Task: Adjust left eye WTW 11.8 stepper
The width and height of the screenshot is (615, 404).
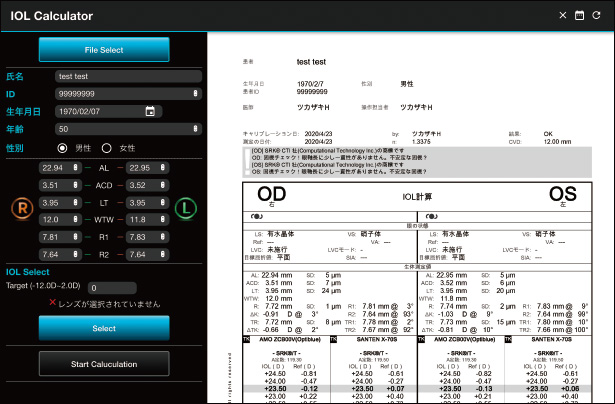Action: [x=162, y=219]
